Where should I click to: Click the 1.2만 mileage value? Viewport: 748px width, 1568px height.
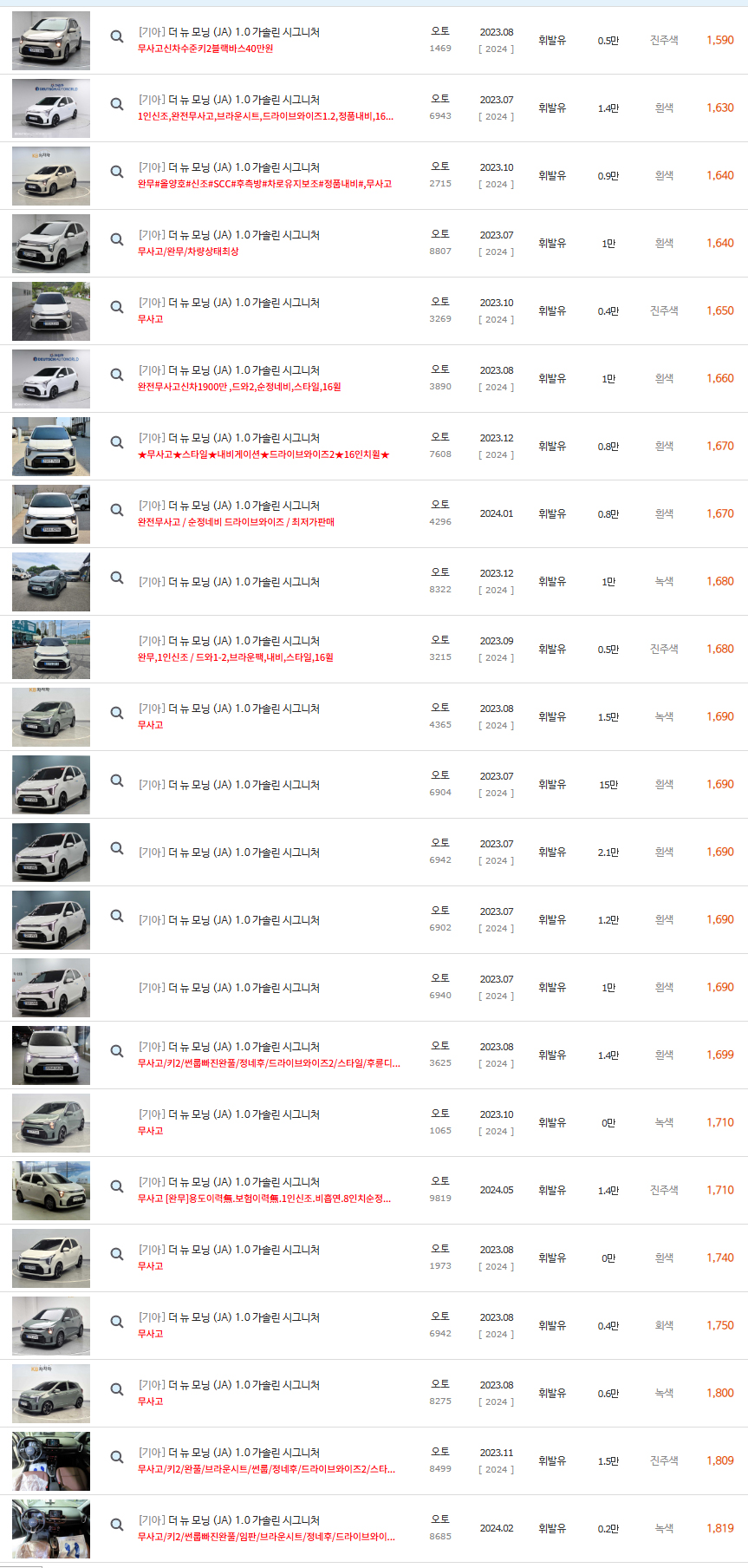[608, 920]
